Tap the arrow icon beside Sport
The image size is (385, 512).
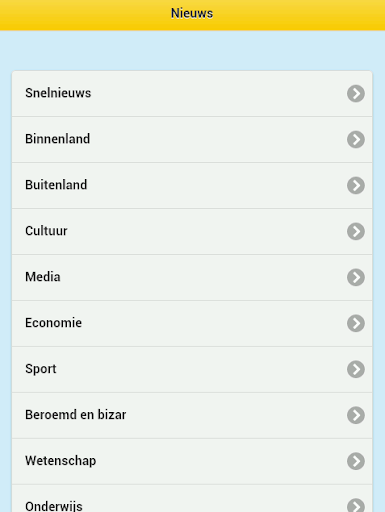356,369
